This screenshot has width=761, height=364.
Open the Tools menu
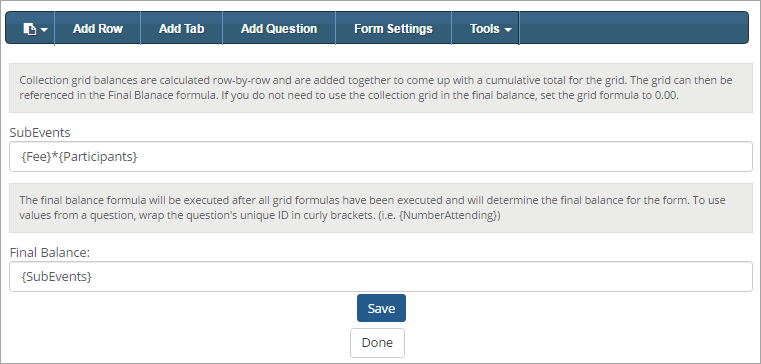tap(485, 29)
